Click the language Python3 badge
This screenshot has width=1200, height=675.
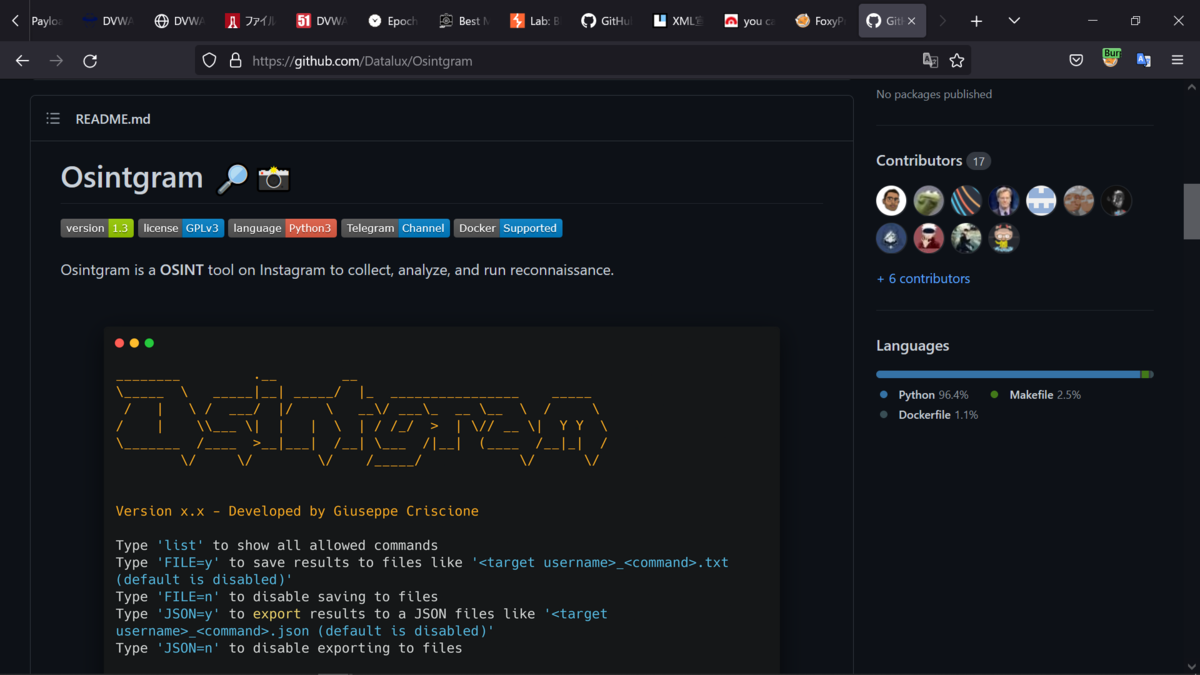(x=282, y=228)
